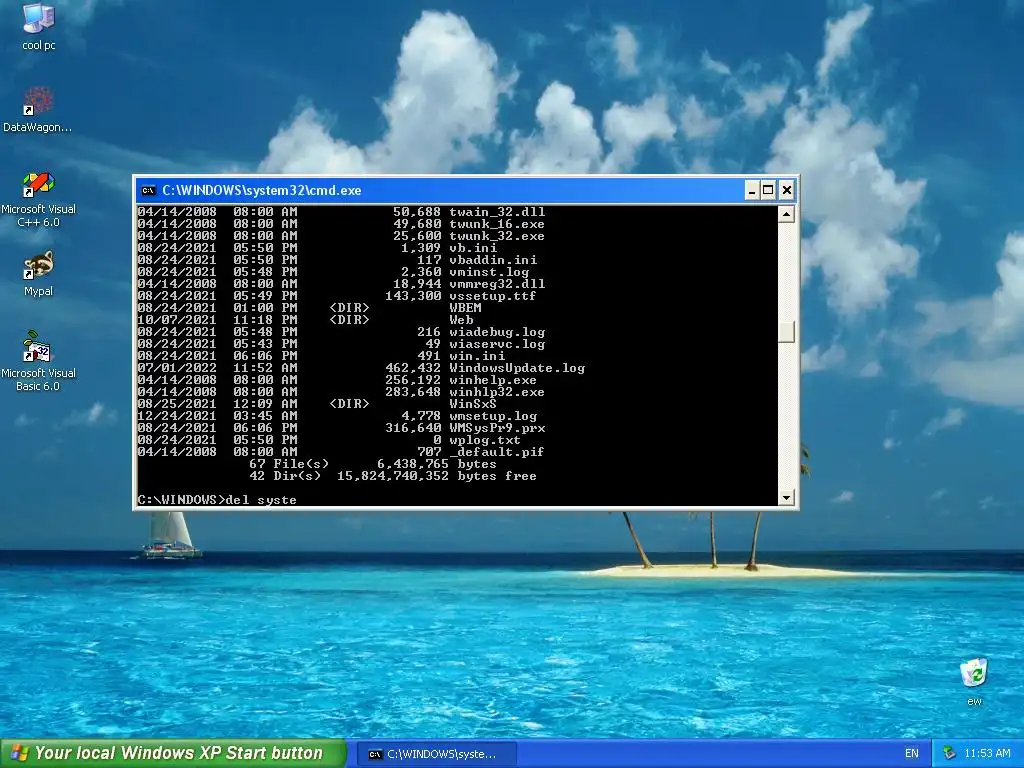1024x768 pixels.
Task: Select the recycle bin named ew
Action: coord(974,681)
